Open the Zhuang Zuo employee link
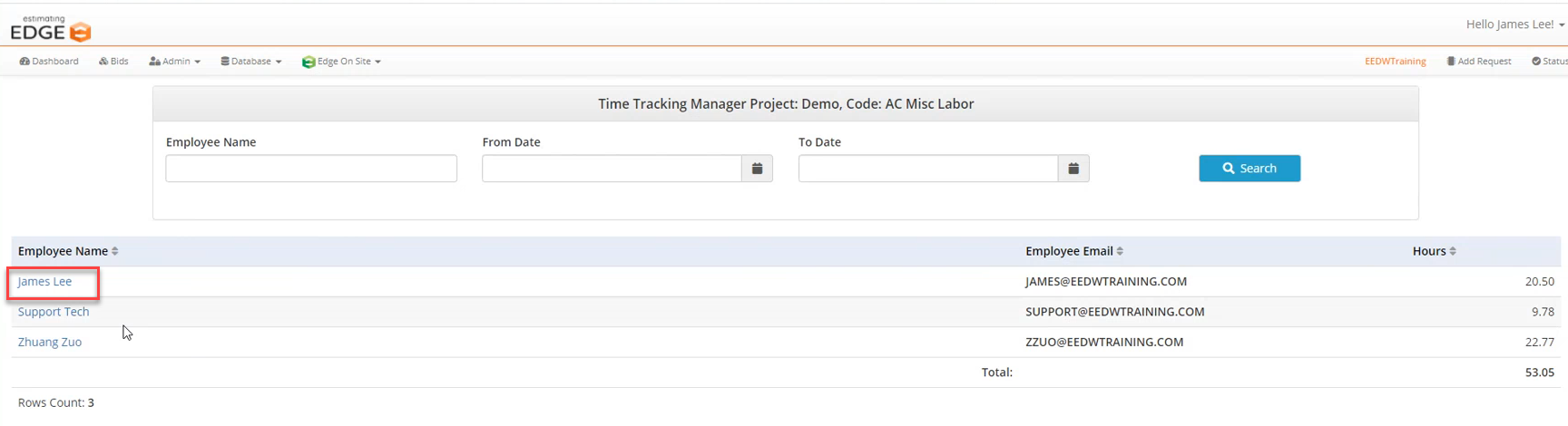This screenshot has width=1568, height=426. (50, 342)
